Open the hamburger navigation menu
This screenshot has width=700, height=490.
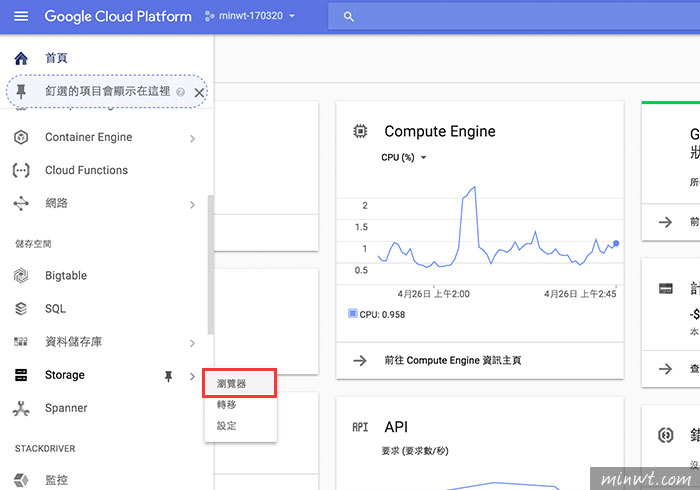[21, 17]
